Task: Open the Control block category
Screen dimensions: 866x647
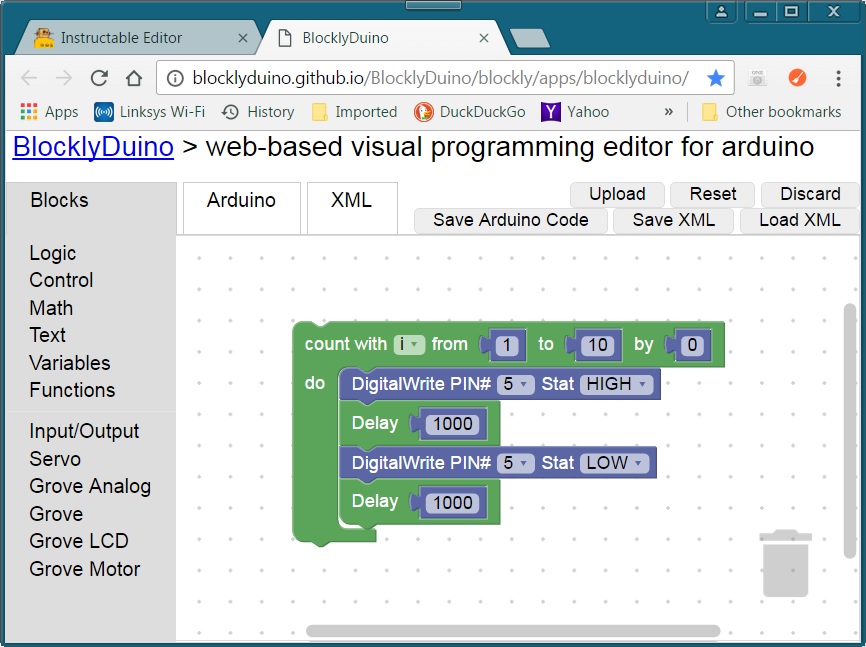Action: [61, 280]
